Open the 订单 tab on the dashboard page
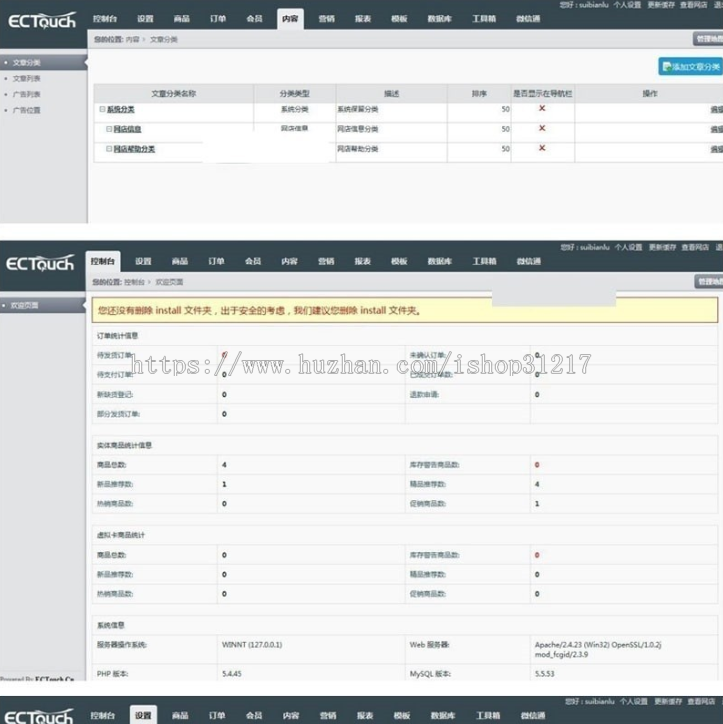The image size is (723, 724). click(x=216, y=261)
